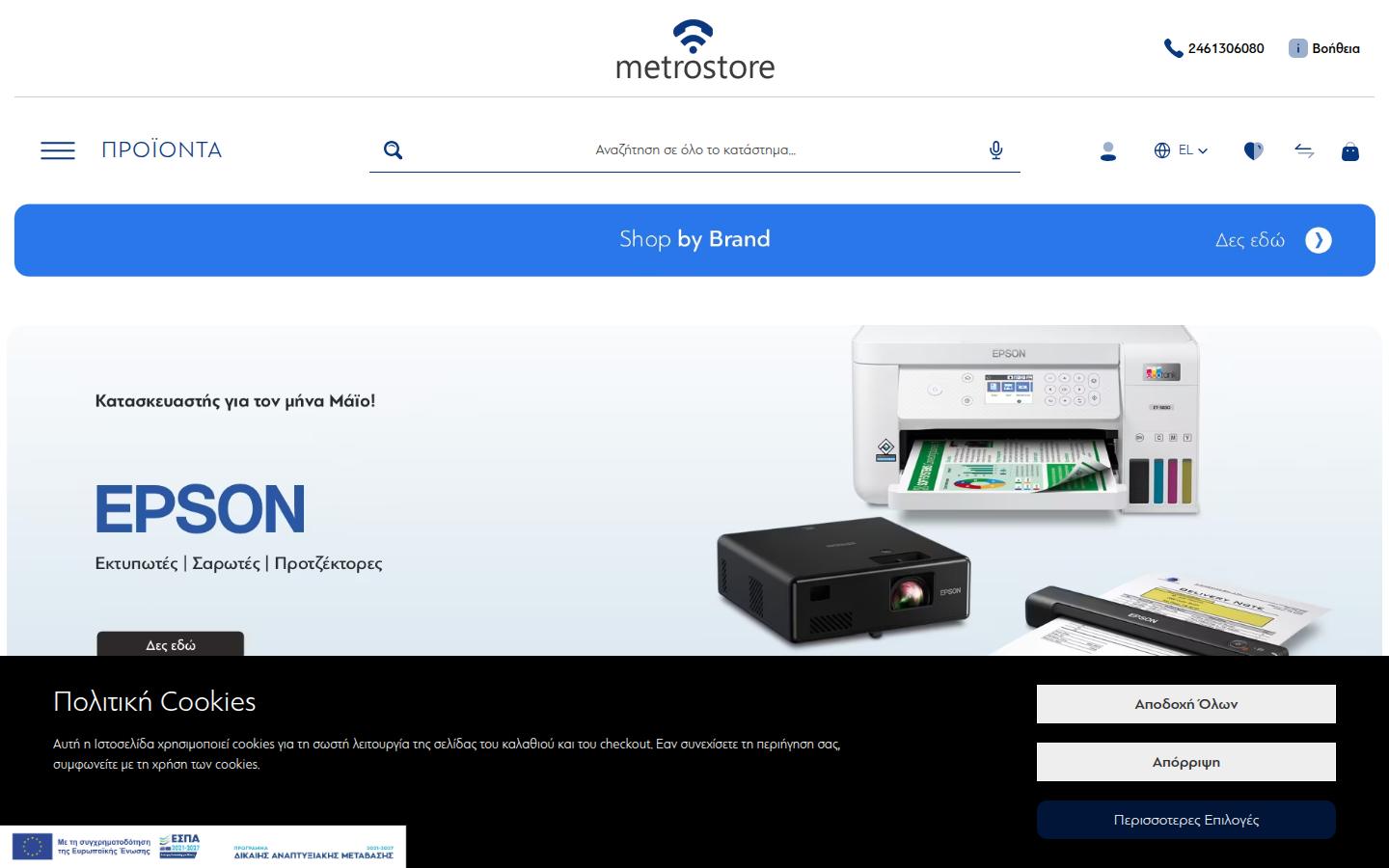The width and height of the screenshot is (1389, 868).
Task: Click the ΕΣΠΑ funding banner
Action: 203,847
